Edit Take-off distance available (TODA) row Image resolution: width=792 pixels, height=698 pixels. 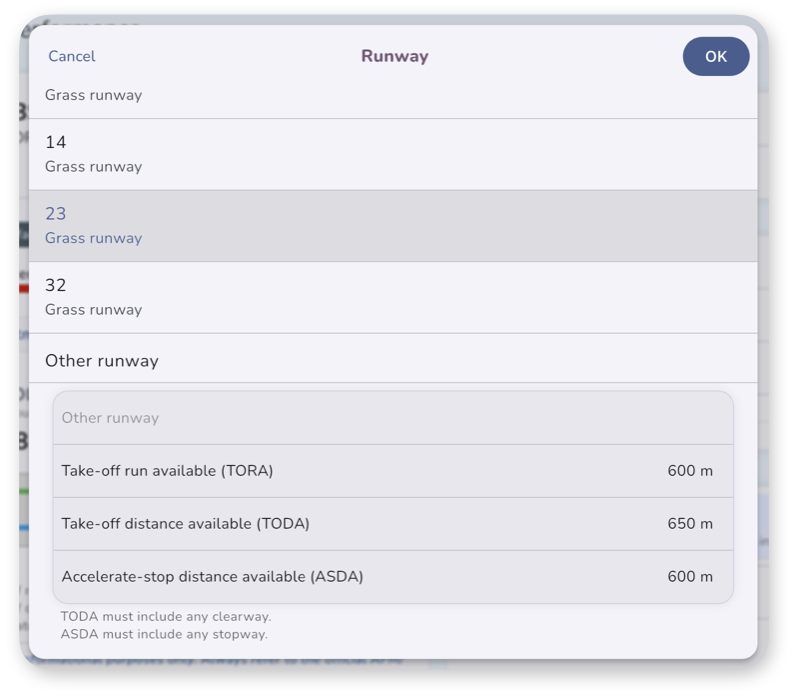tap(393, 524)
